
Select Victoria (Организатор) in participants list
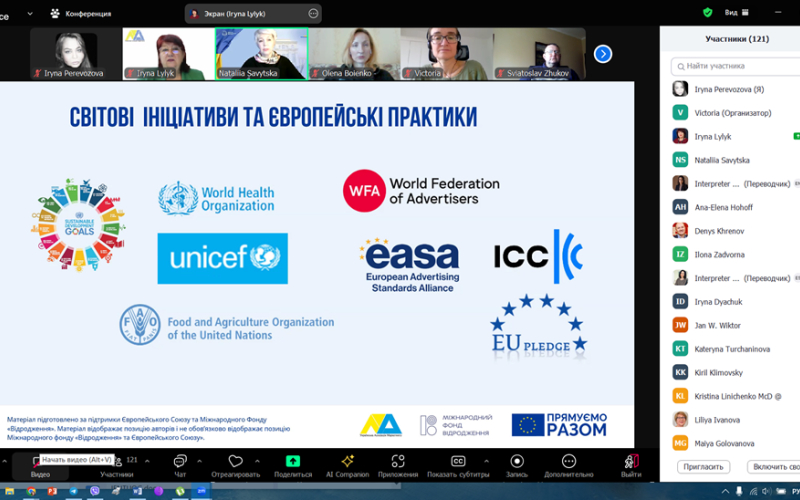(733, 113)
